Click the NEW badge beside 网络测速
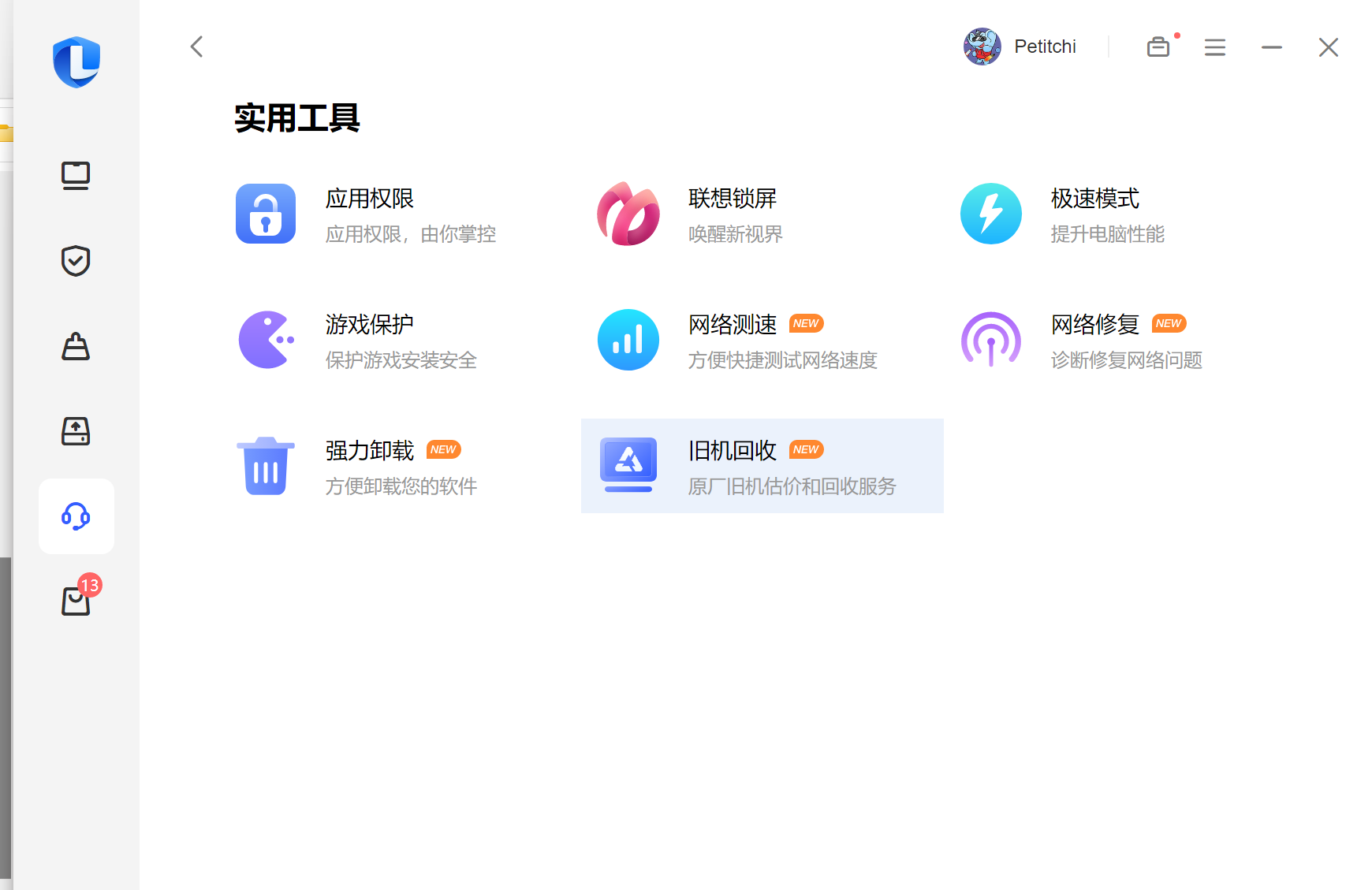The width and height of the screenshot is (1372, 890). (806, 323)
